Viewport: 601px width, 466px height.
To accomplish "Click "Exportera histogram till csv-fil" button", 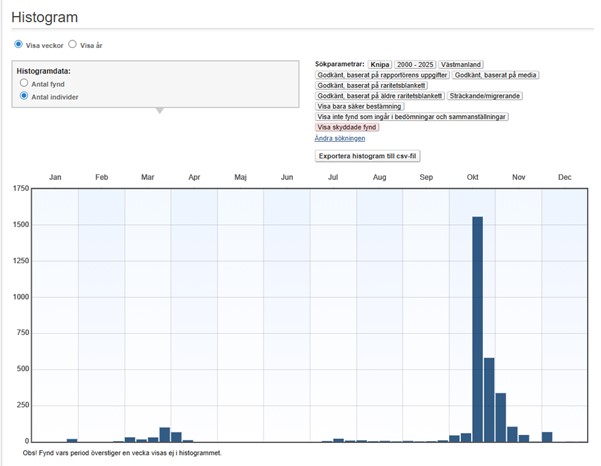I will pyautogui.click(x=367, y=157).
